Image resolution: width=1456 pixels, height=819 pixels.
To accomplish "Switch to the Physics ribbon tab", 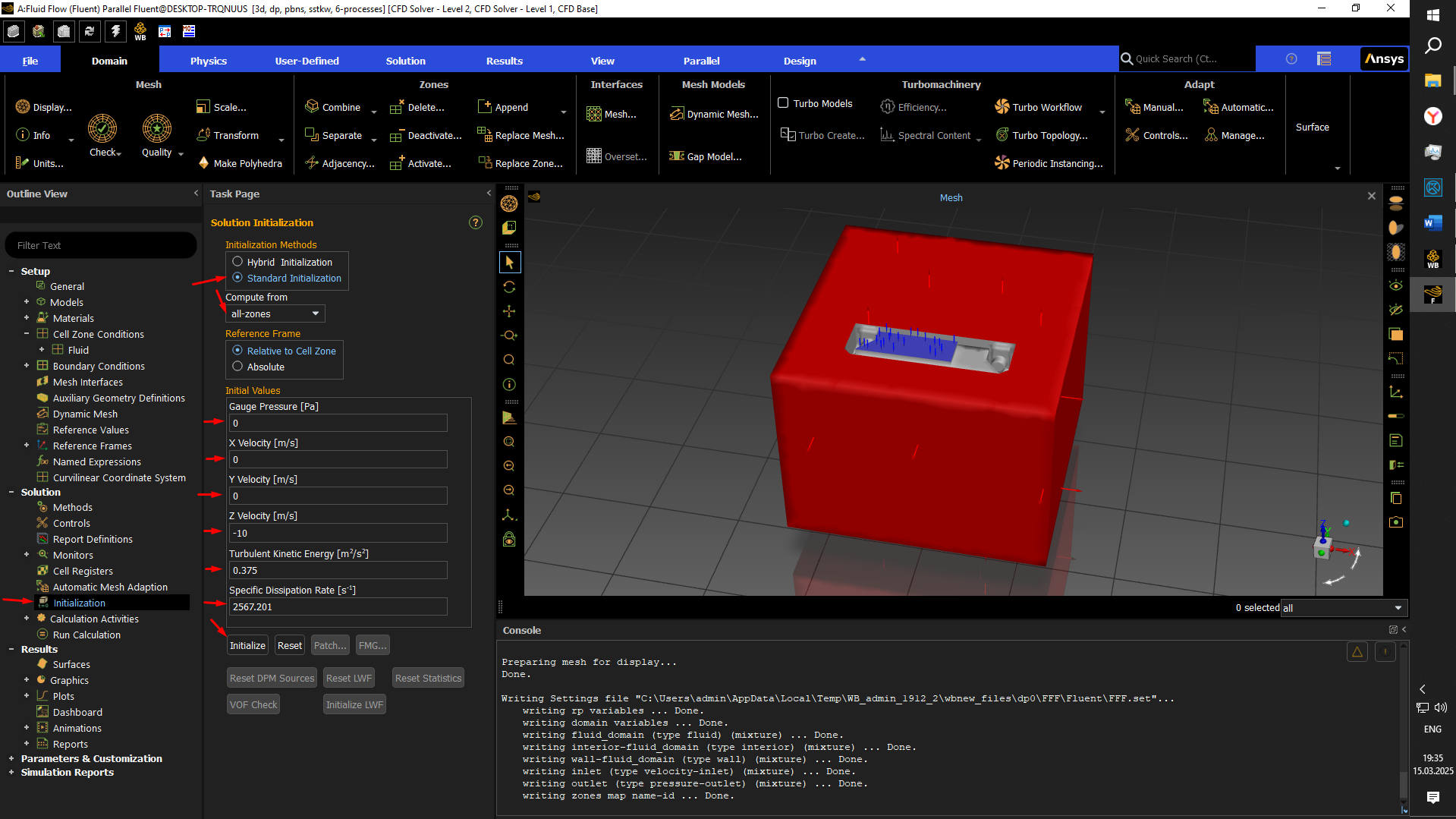I will click(209, 61).
